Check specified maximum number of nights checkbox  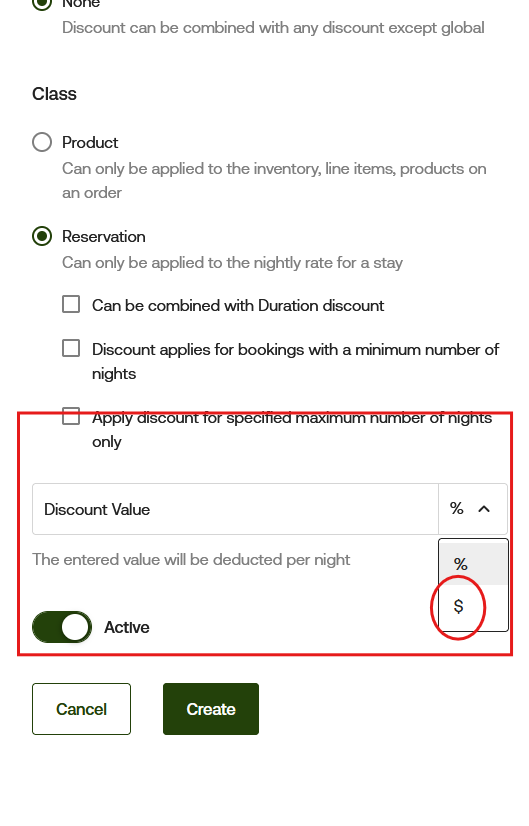(71, 416)
